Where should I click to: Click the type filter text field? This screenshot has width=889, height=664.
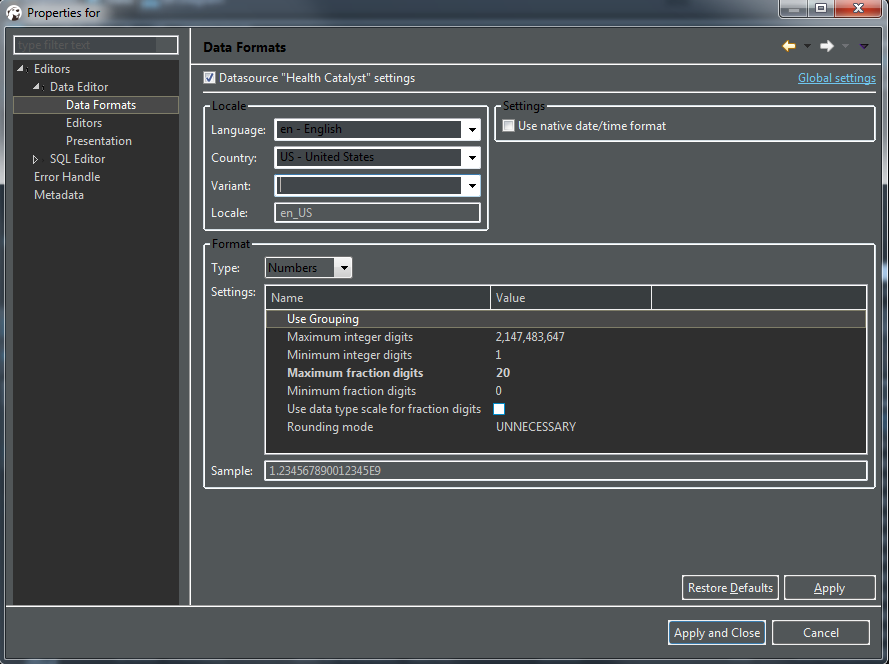coord(95,44)
